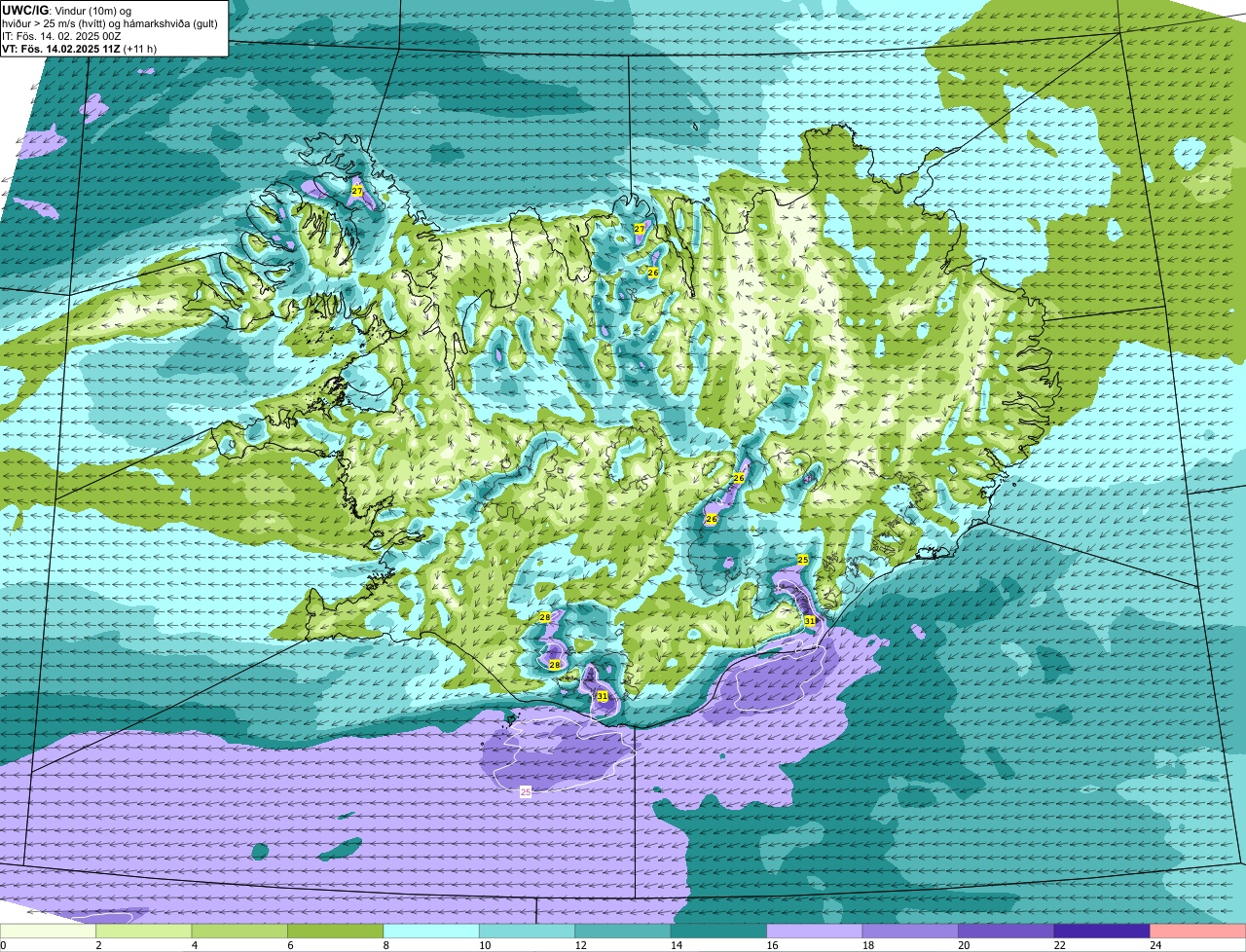Viewport: 1246px width, 952px height.
Task: Click the yellow 27 gust label in the Westfjords
Action: pyautogui.click(x=357, y=191)
